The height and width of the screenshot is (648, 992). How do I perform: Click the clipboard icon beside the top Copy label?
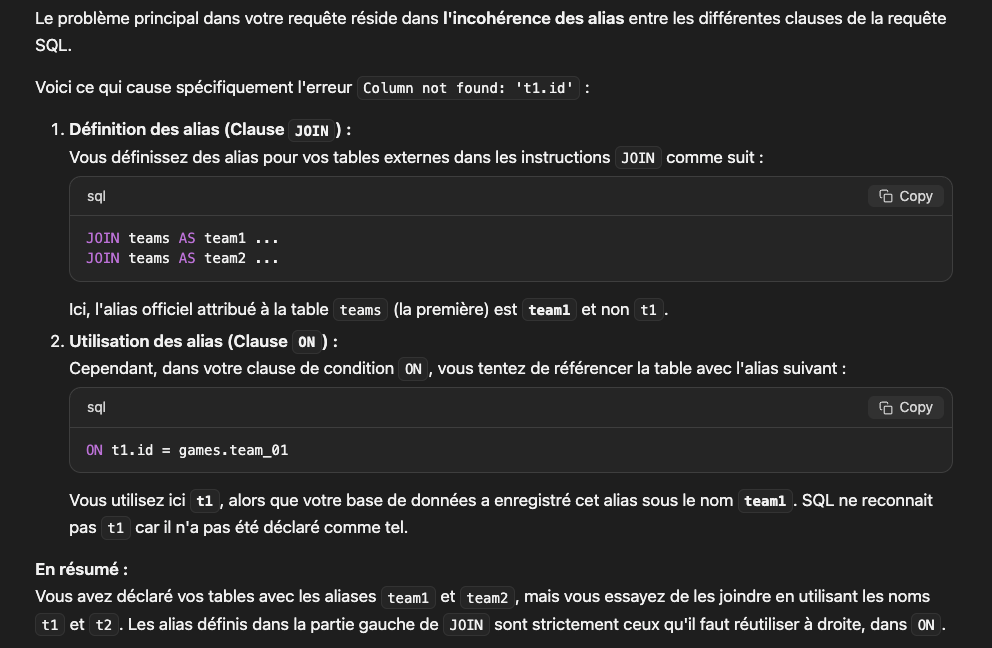click(x=884, y=196)
